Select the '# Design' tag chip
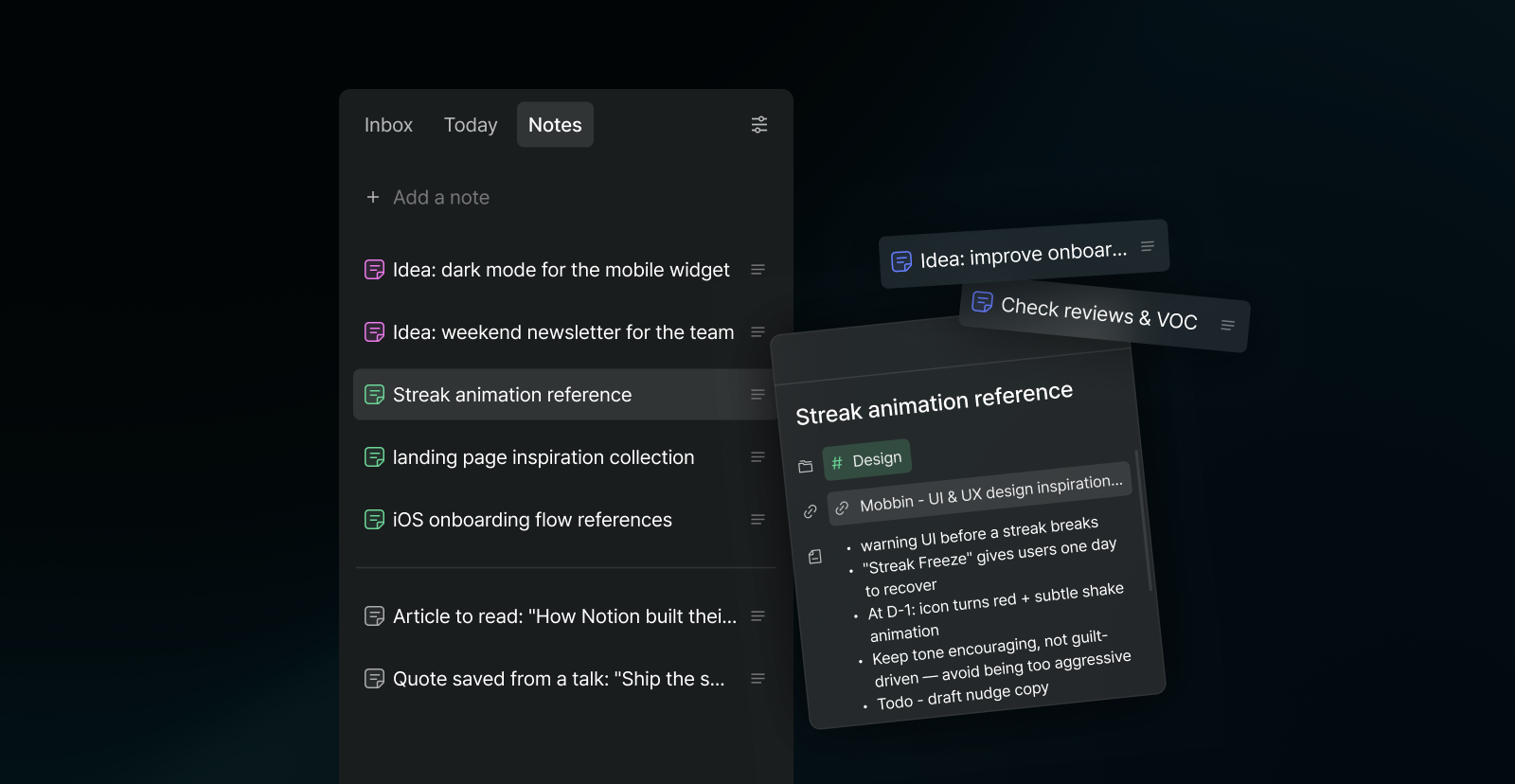This screenshot has width=1515, height=784. tap(866, 460)
